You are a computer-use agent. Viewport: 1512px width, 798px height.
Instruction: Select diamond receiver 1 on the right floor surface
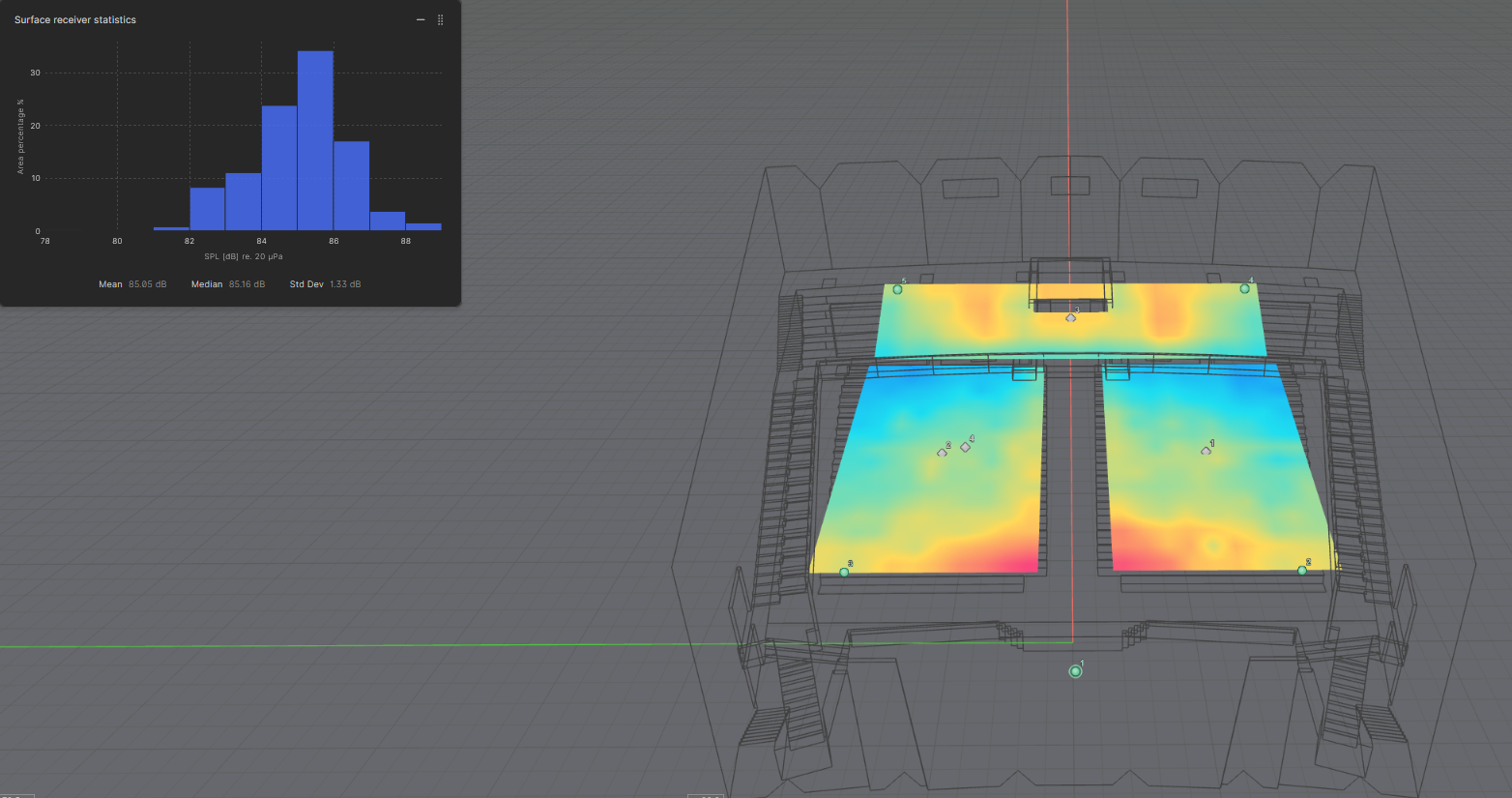point(1206,450)
